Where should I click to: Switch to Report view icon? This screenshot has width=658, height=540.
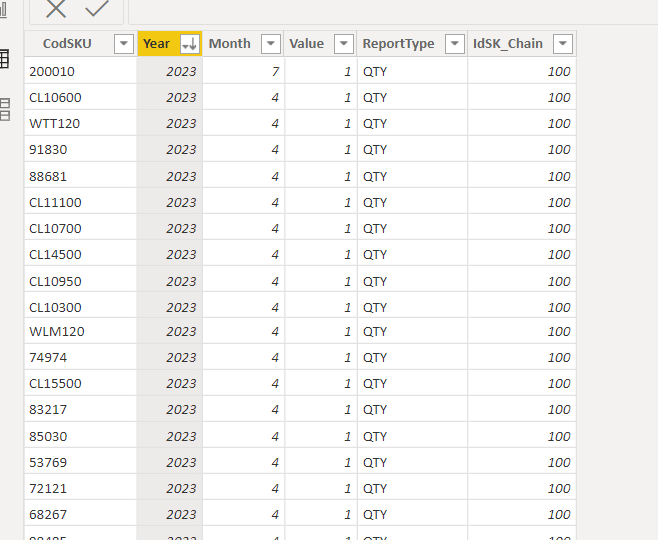pos(3,9)
